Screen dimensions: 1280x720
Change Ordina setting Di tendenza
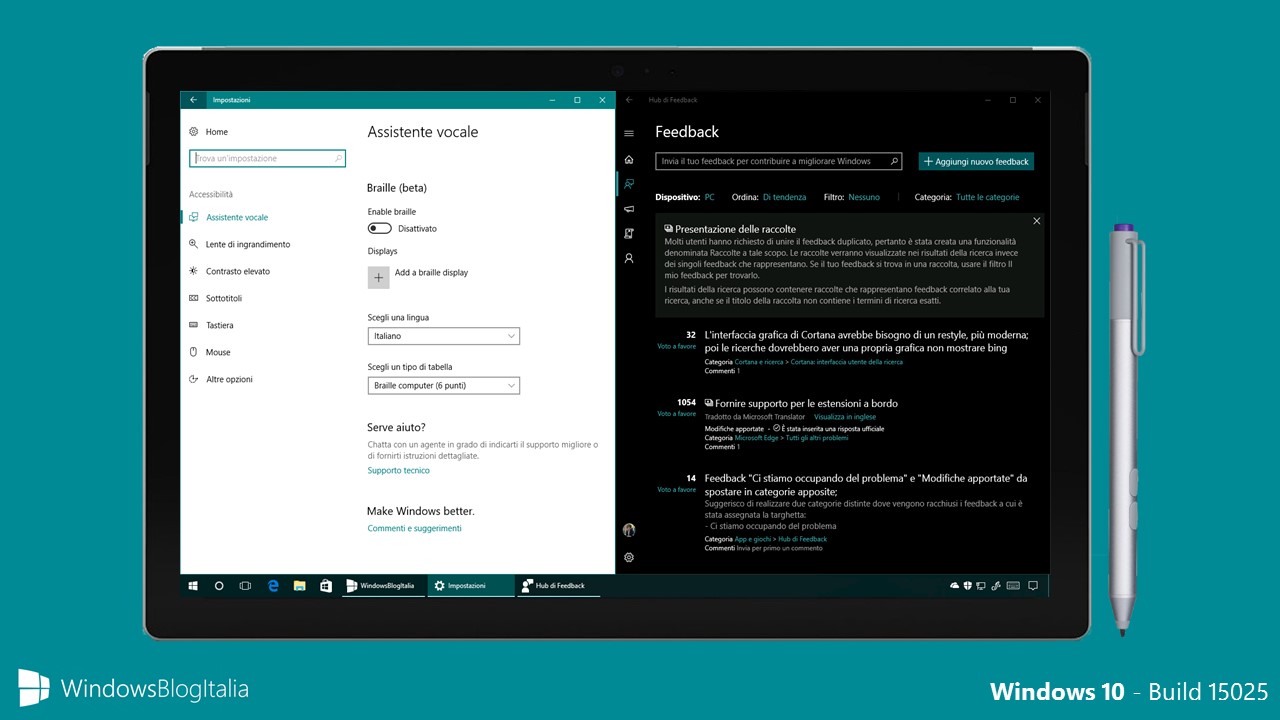784,198
